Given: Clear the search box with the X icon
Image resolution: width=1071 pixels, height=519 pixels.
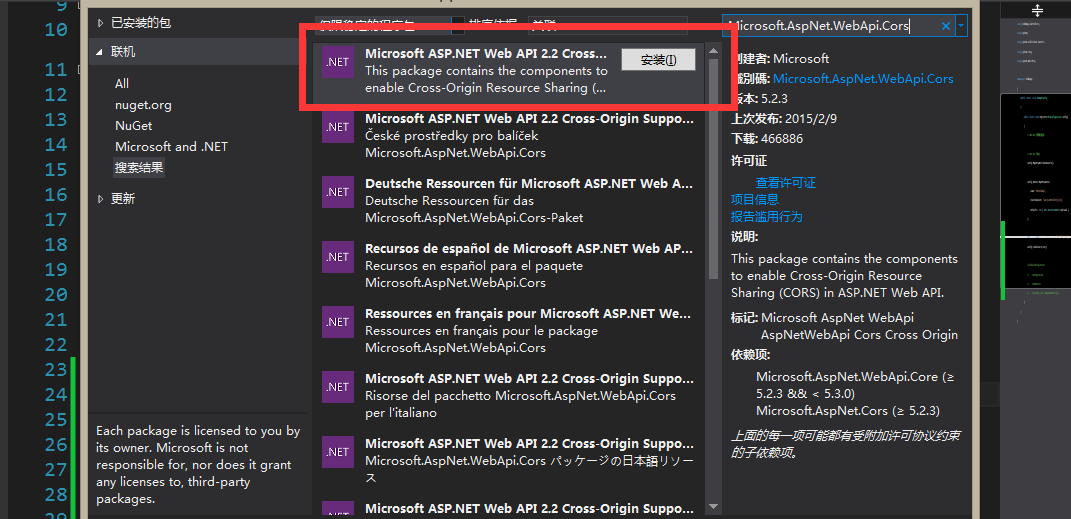Looking at the screenshot, I should coord(946,27).
